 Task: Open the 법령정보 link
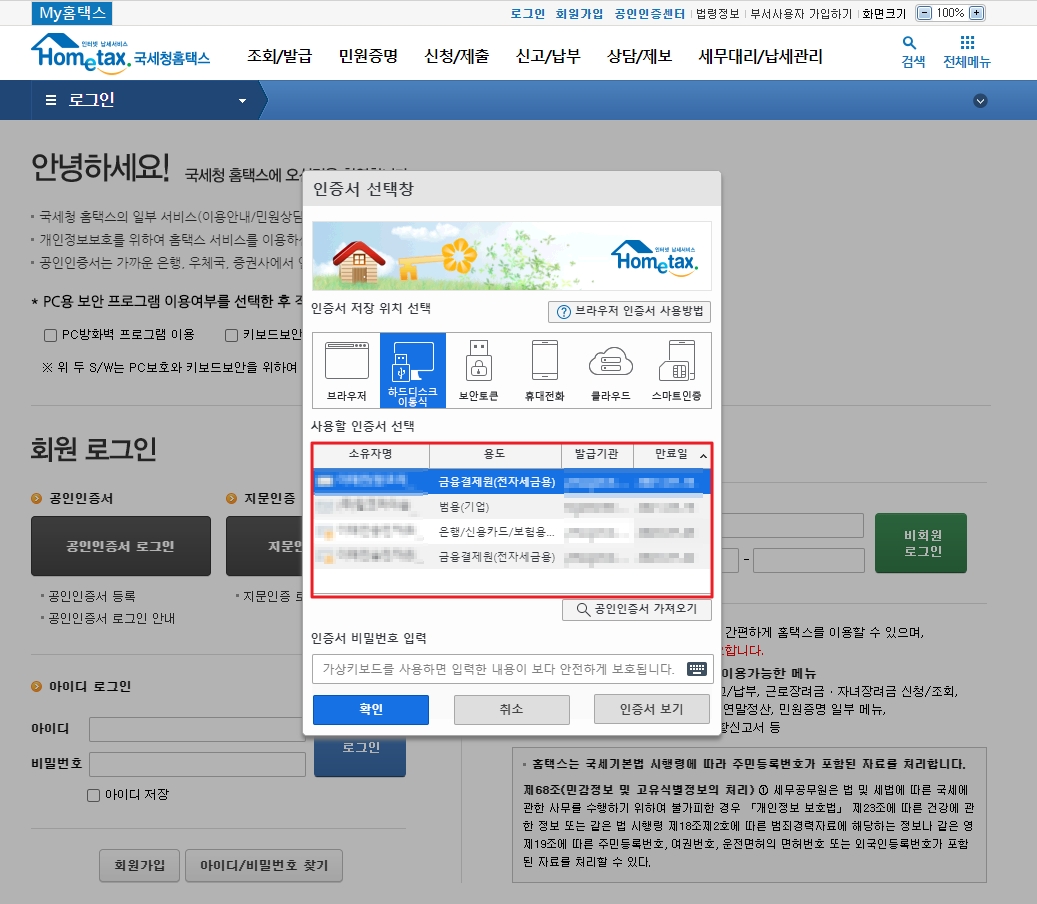718,13
